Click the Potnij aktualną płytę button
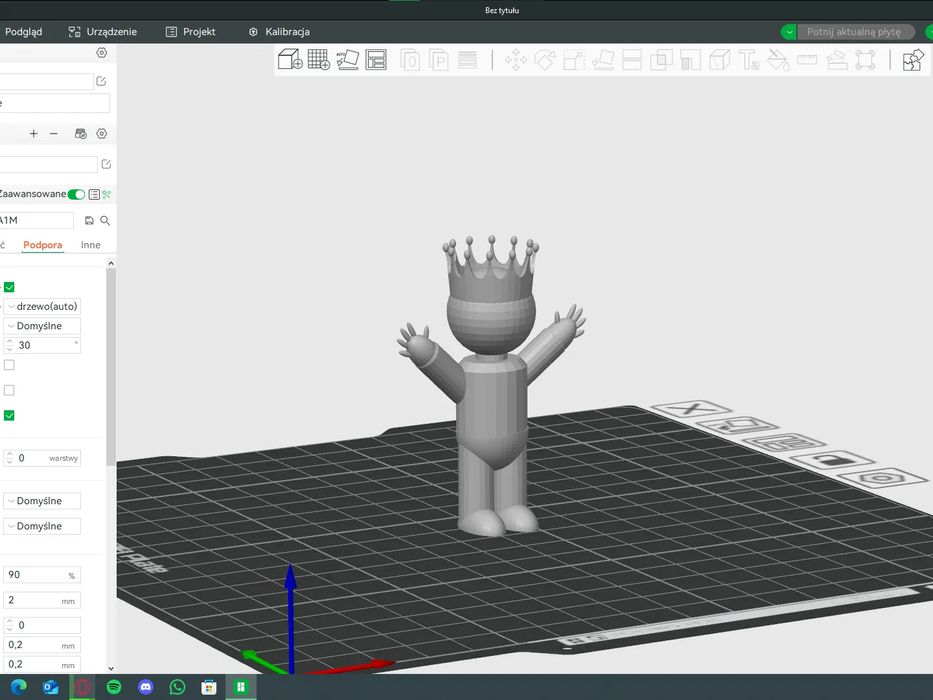The image size is (933, 700). (x=854, y=32)
